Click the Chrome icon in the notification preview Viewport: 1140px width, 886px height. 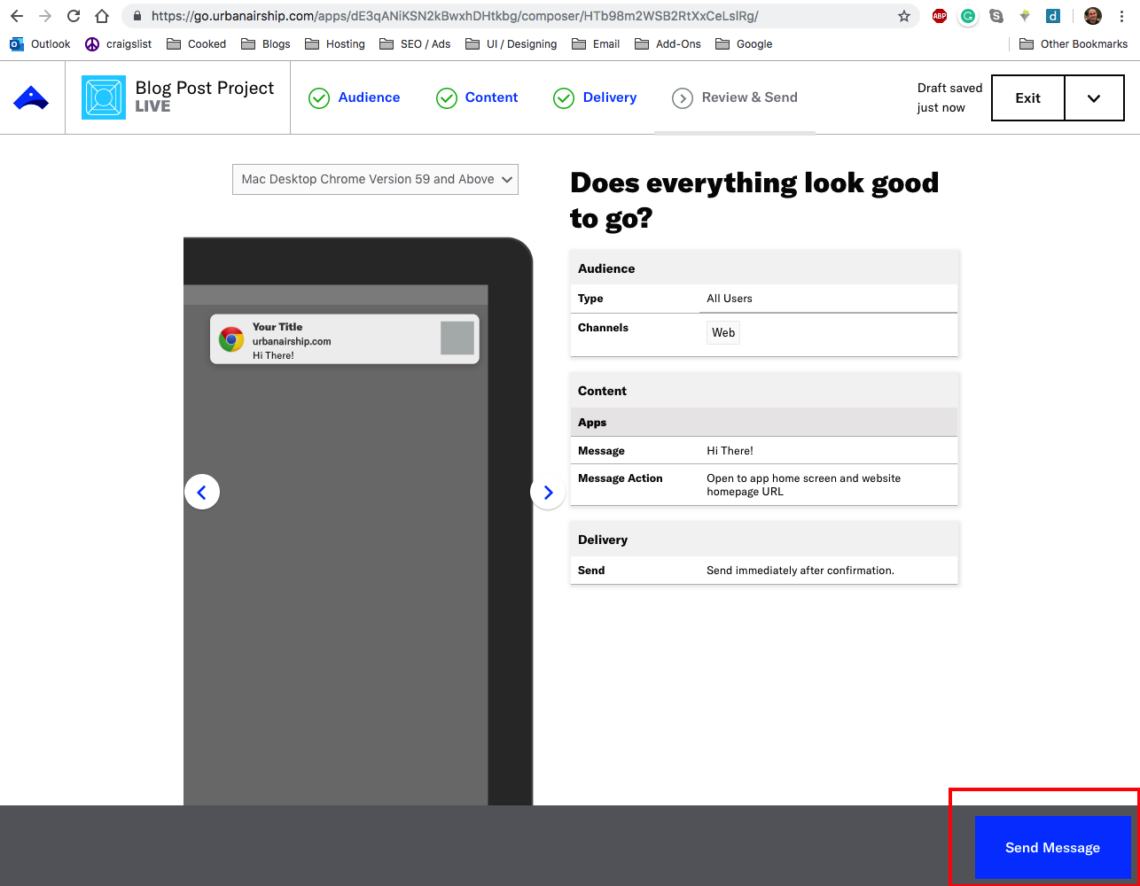[x=232, y=339]
